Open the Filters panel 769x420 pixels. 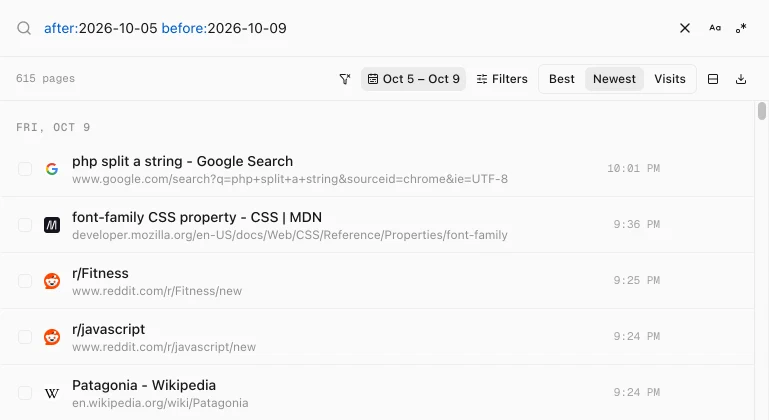coord(502,79)
